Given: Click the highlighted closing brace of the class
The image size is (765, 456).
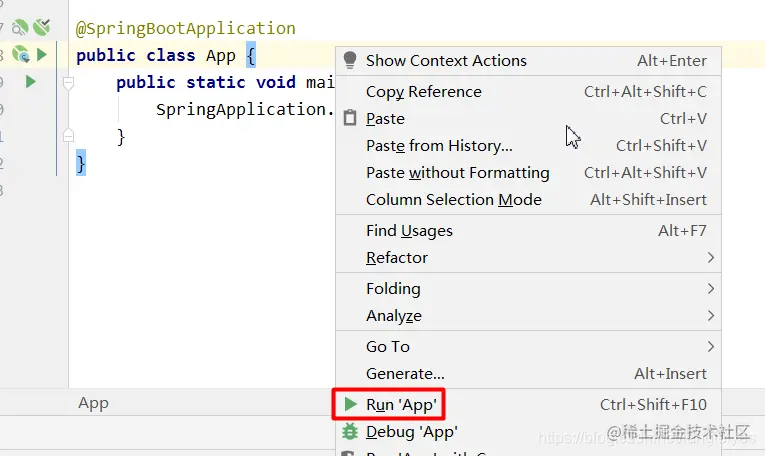Looking at the screenshot, I should click(81, 163).
